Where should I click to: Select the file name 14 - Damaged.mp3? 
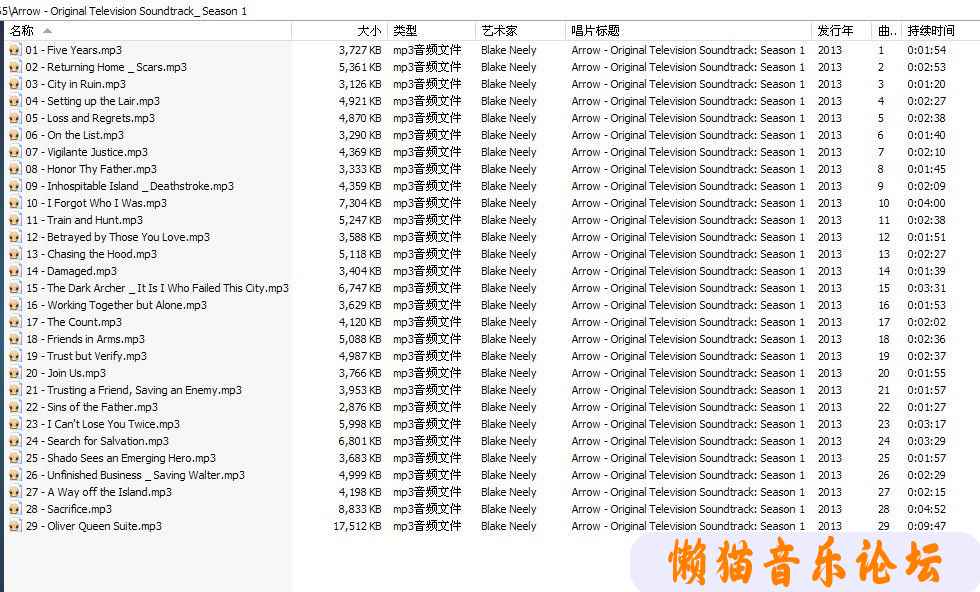[x=71, y=271]
